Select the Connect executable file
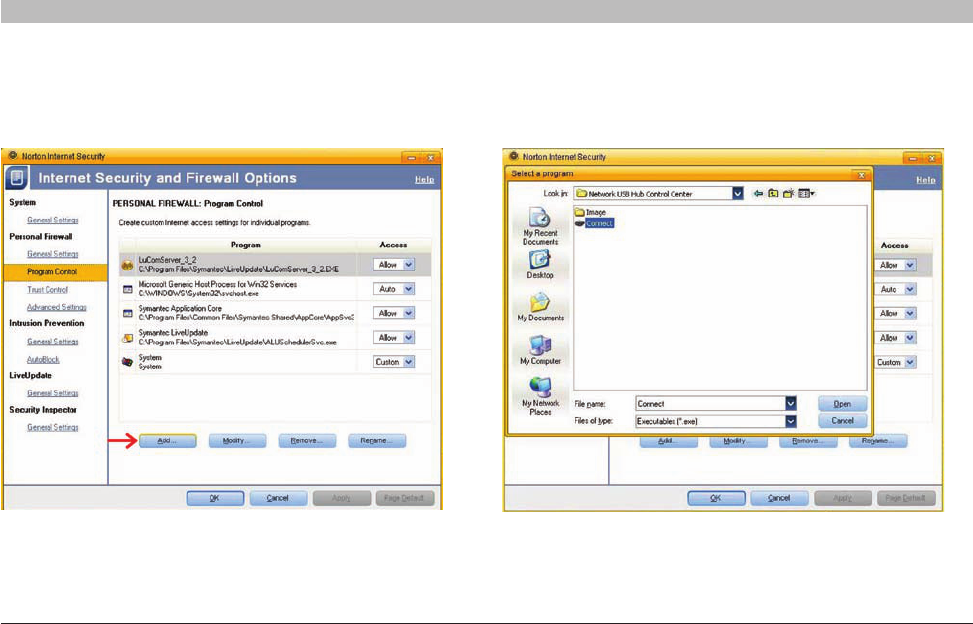Image resolution: width=973 pixels, height=624 pixels. pos(594,223)
